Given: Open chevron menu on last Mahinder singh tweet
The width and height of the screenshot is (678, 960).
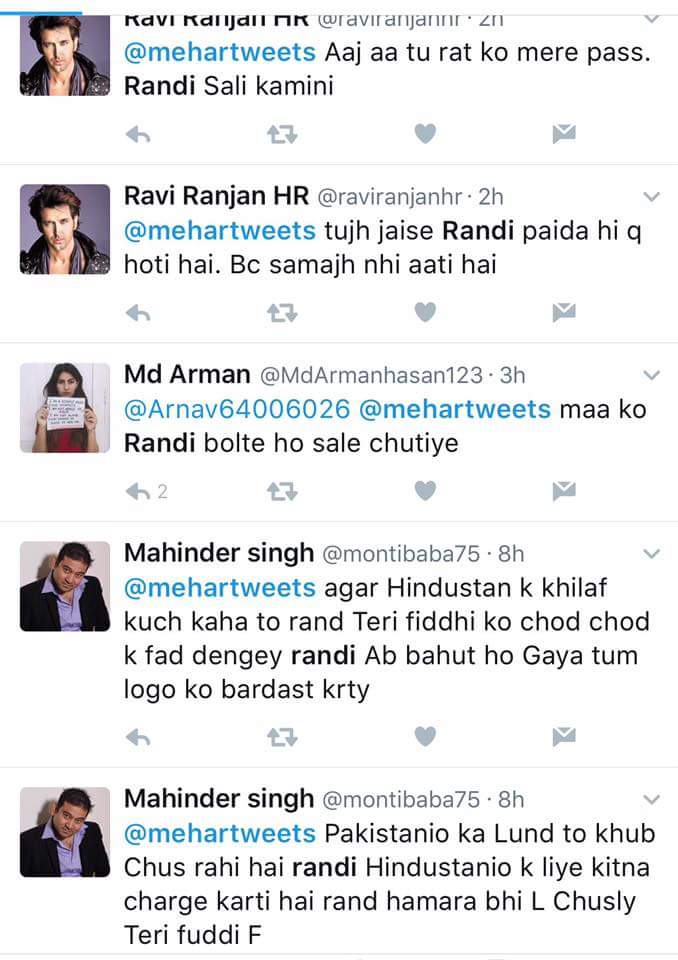Looking at the screenshot, I should [652, 800].
